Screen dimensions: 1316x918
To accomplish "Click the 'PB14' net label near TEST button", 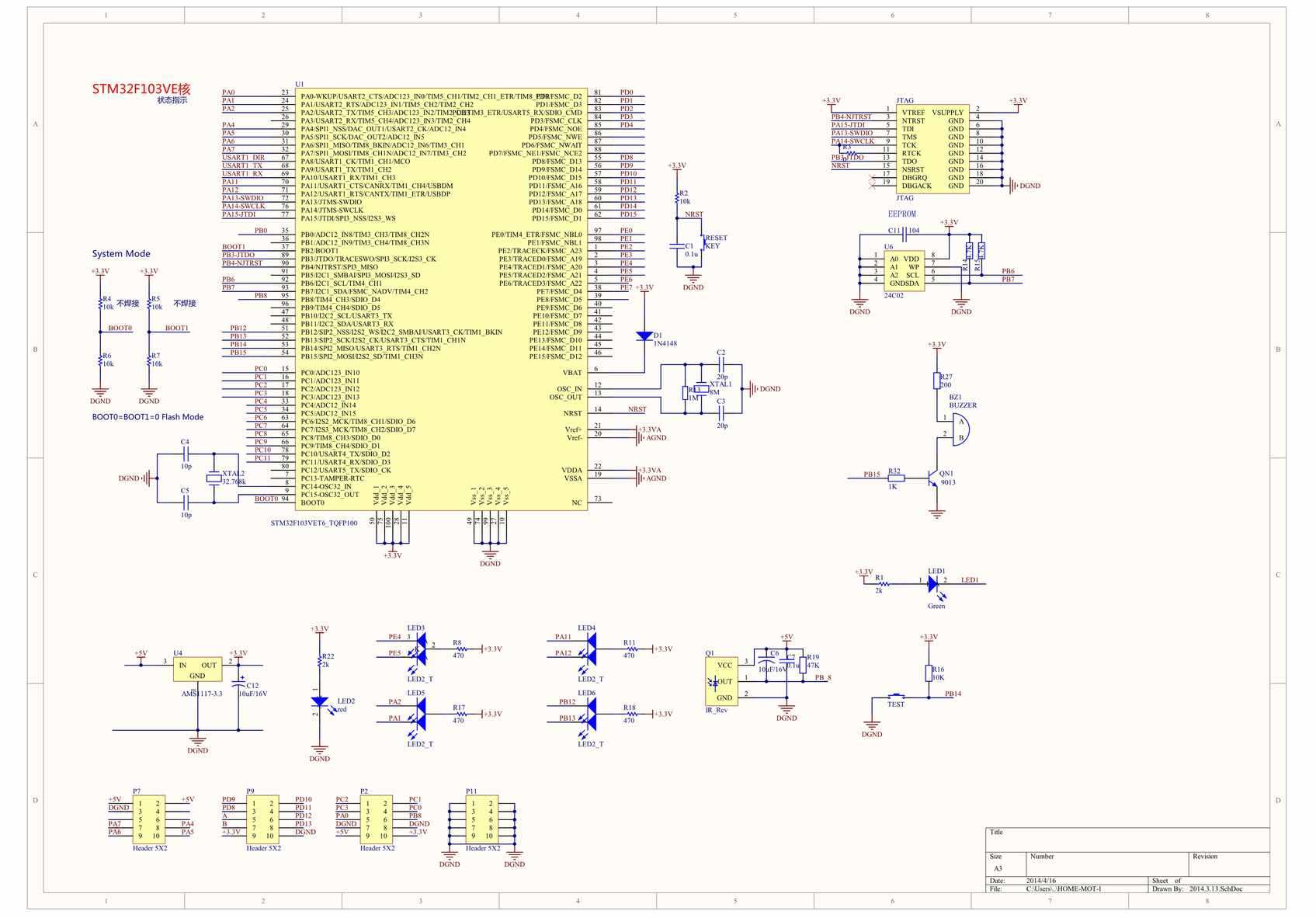I will coord(953,694).
